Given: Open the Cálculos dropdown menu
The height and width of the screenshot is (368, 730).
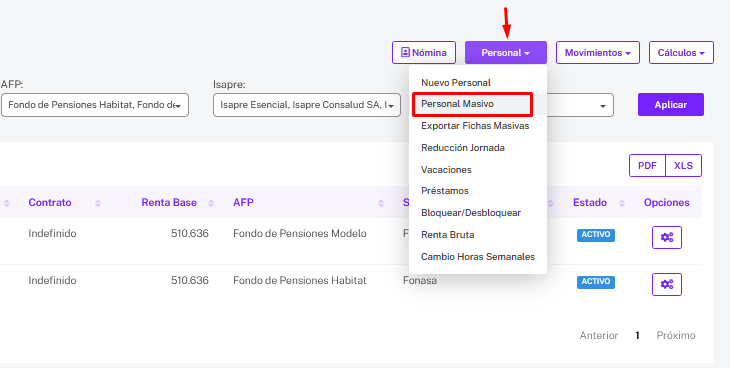Looking at the screenshot, I should pyautogui.click(x=681, y=53).
